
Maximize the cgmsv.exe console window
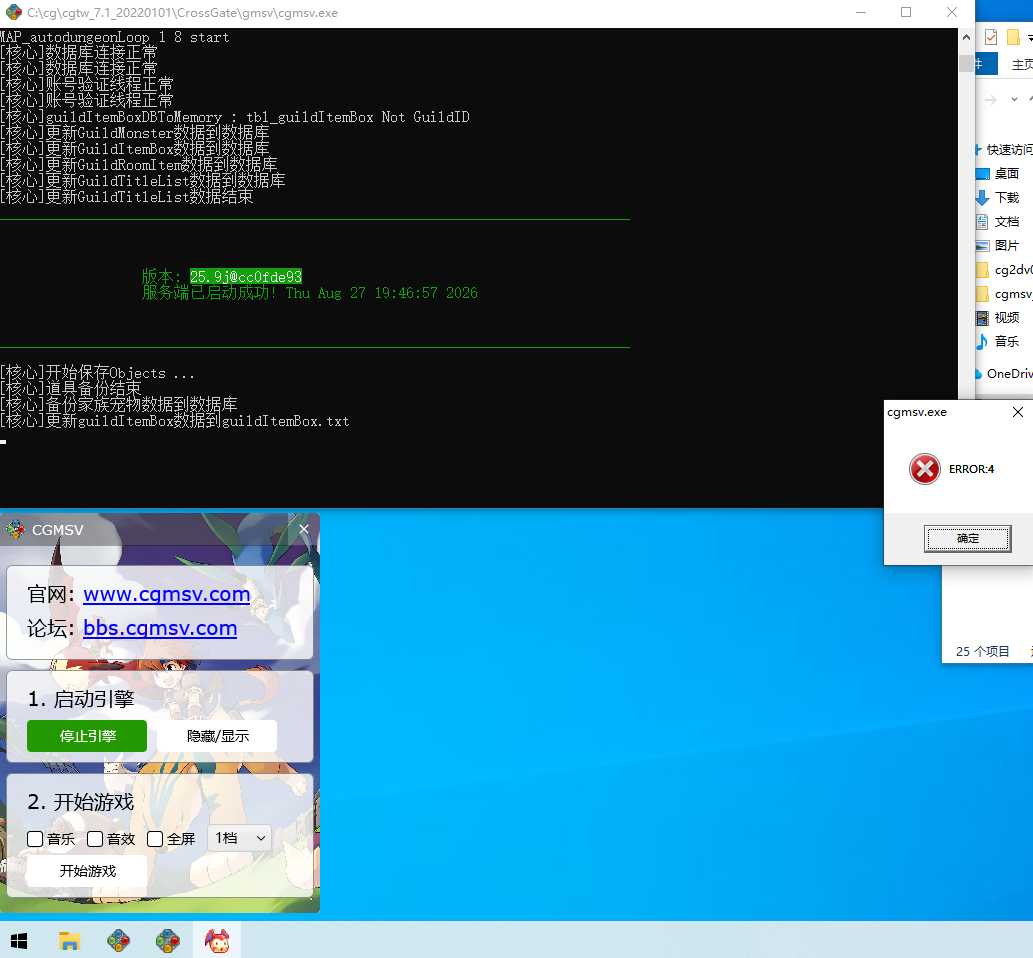tap(906, 13)
